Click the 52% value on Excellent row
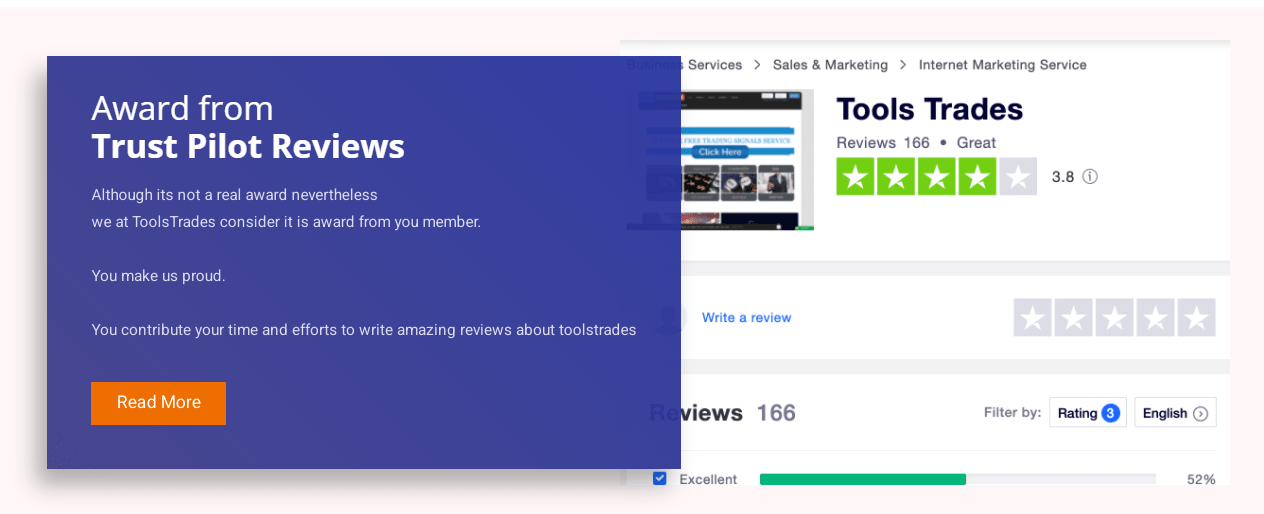This screenshot has width=1264, height=514. coord(1201,479)
